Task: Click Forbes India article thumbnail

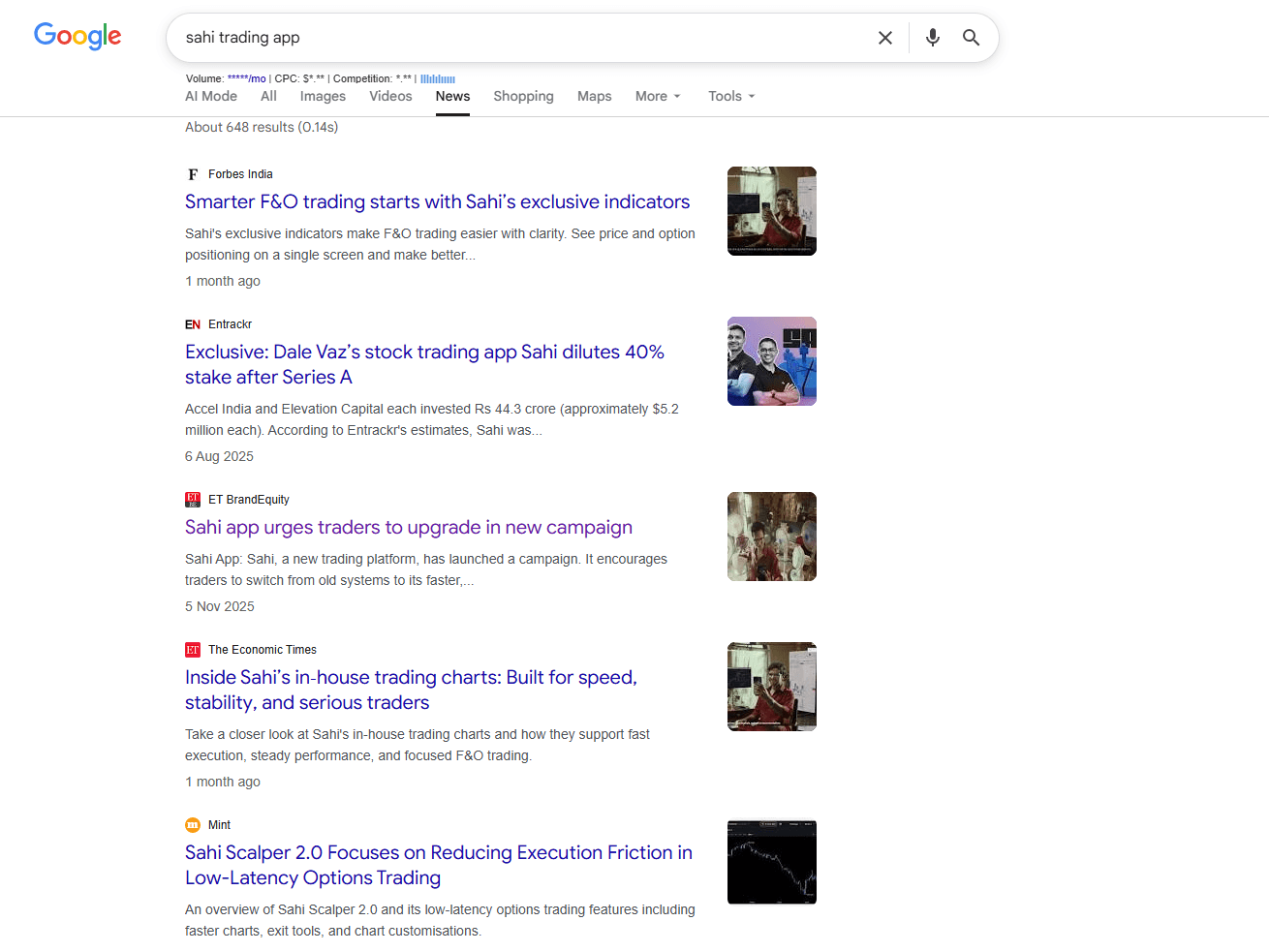Action: (x=772, y=211)
